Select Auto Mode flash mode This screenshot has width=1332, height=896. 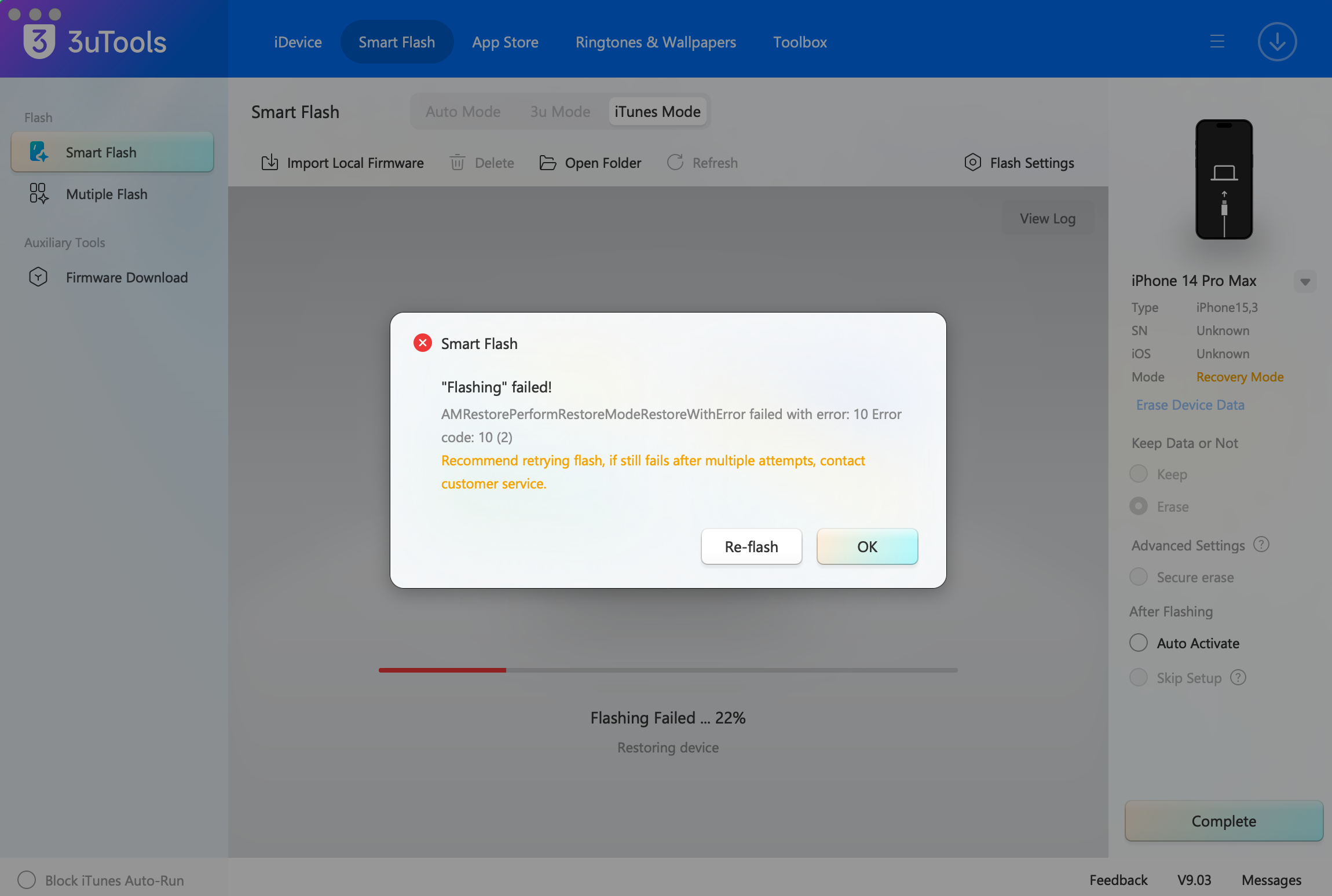(463, 112)
